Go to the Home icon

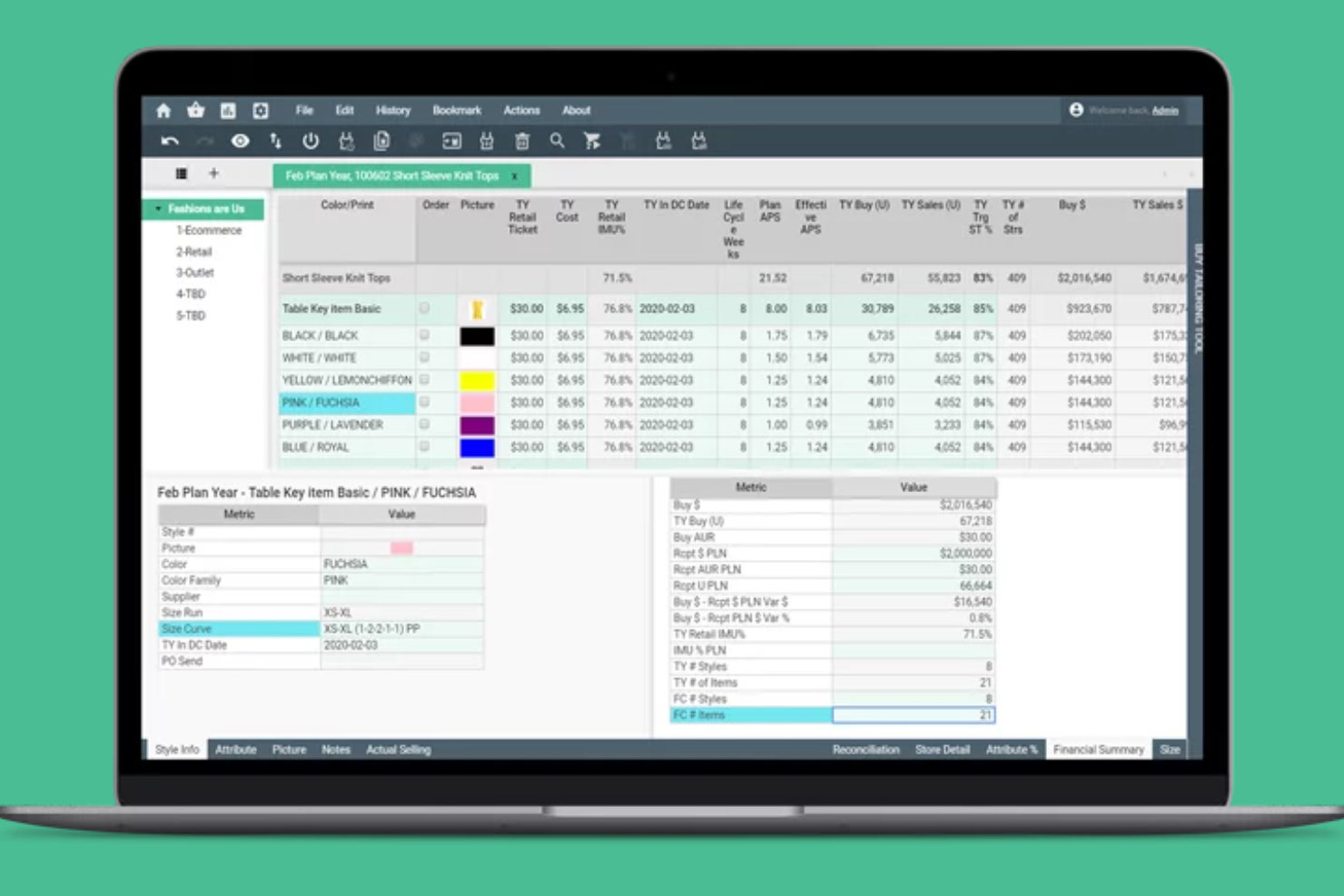pyautogui.click(x=163, y=111)
